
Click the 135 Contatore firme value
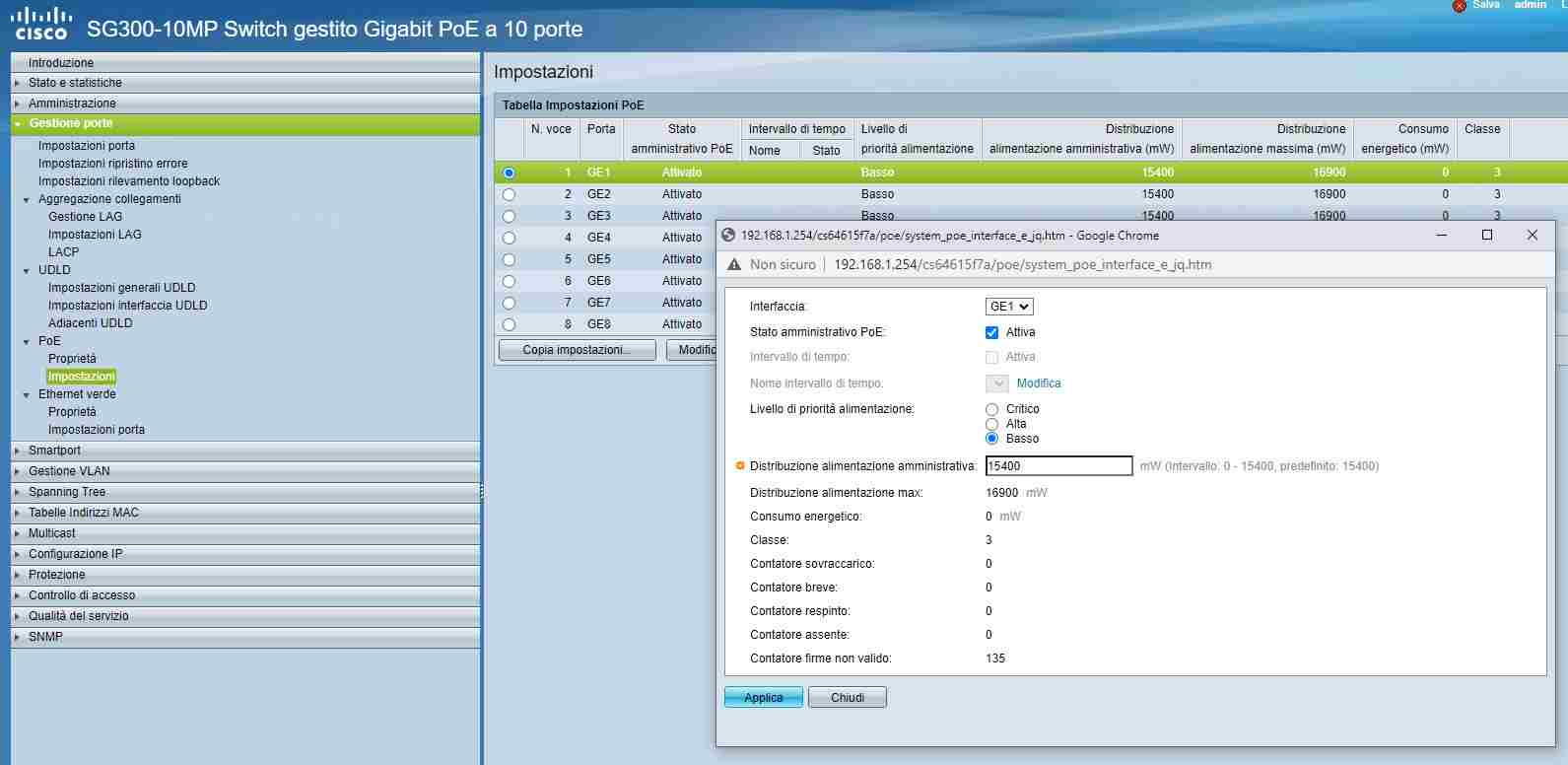coord(995,659)
